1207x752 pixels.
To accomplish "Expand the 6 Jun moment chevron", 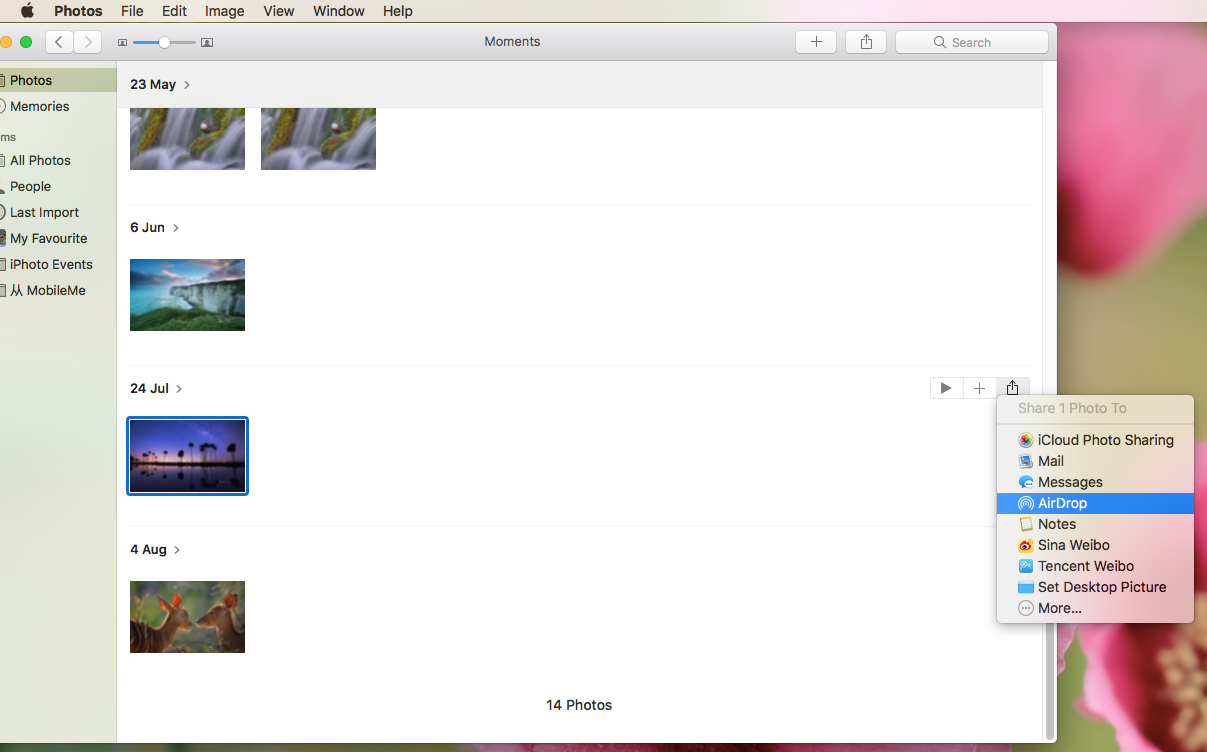I will (176, 228).
